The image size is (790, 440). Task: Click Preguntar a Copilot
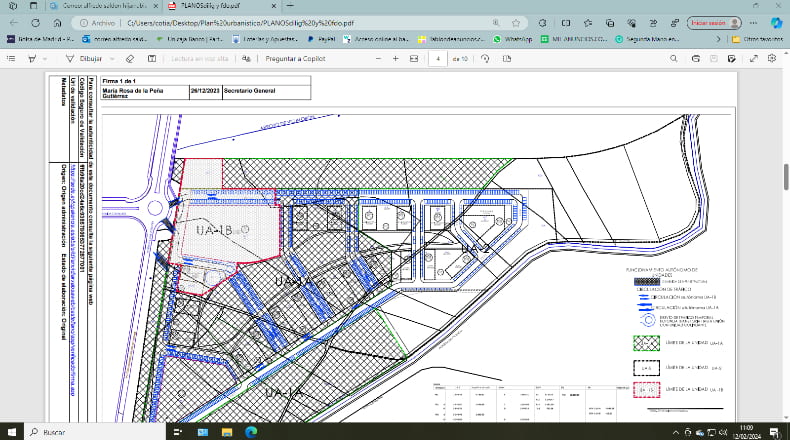click(295, 59)
